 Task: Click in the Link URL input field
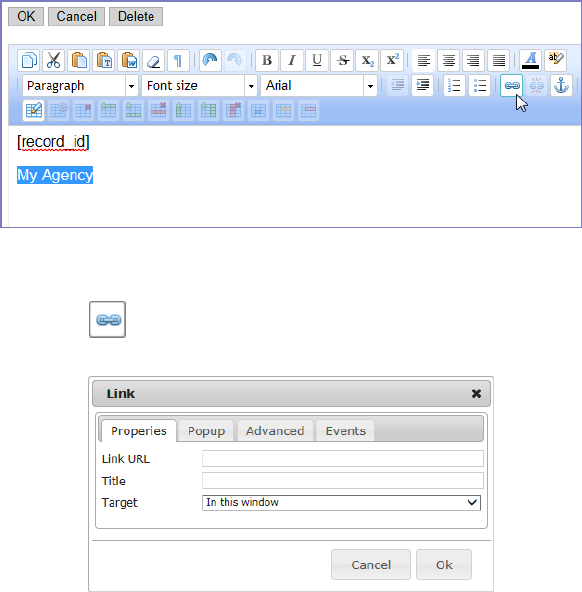343,459
